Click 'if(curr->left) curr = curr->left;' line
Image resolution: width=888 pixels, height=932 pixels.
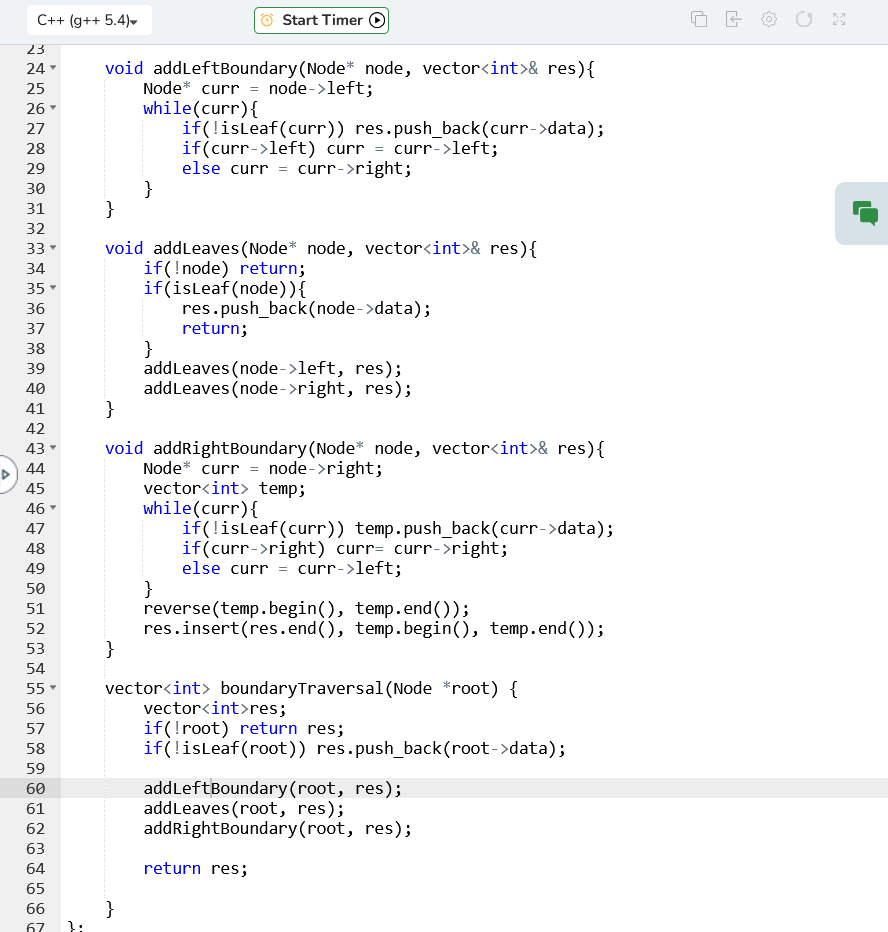[x=340, y=149]
